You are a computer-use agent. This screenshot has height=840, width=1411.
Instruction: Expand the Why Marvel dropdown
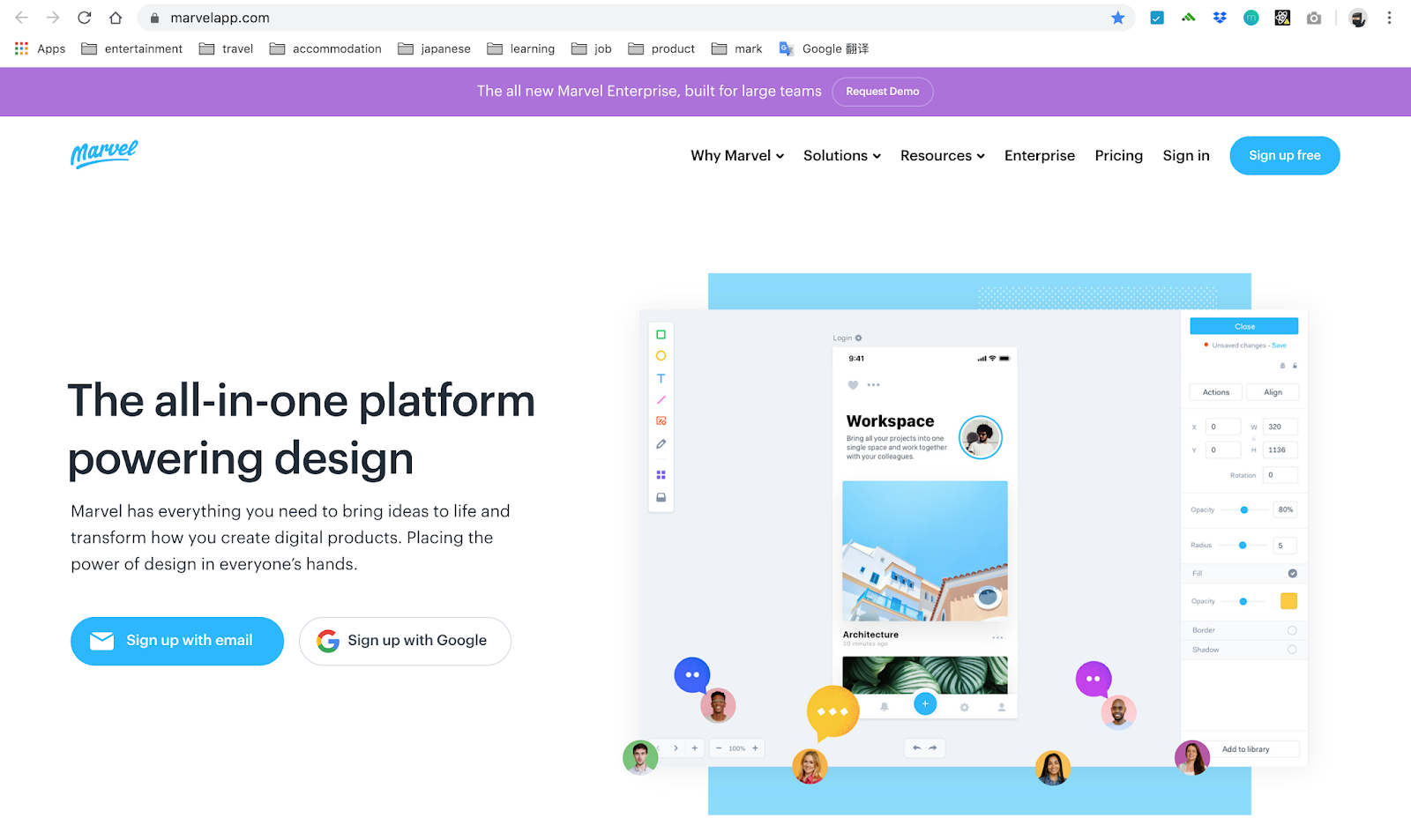737,155
